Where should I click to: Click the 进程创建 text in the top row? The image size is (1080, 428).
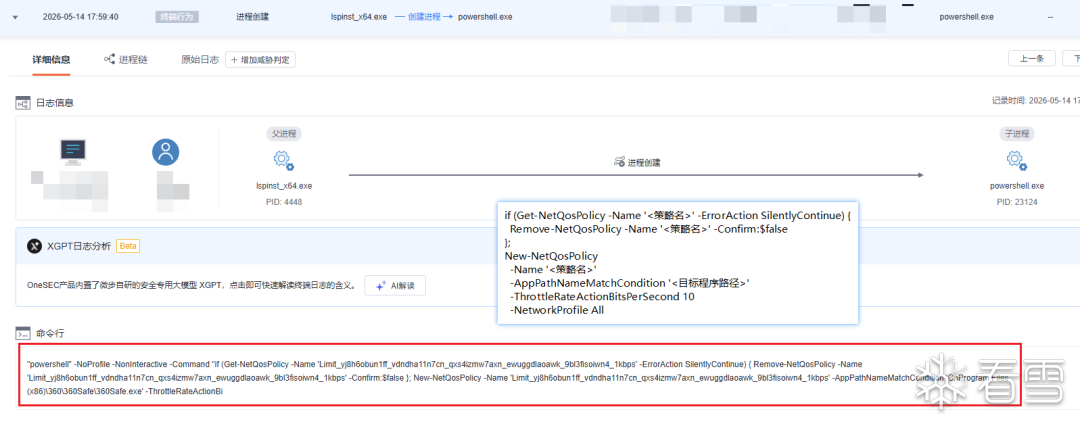pos(251,17)
